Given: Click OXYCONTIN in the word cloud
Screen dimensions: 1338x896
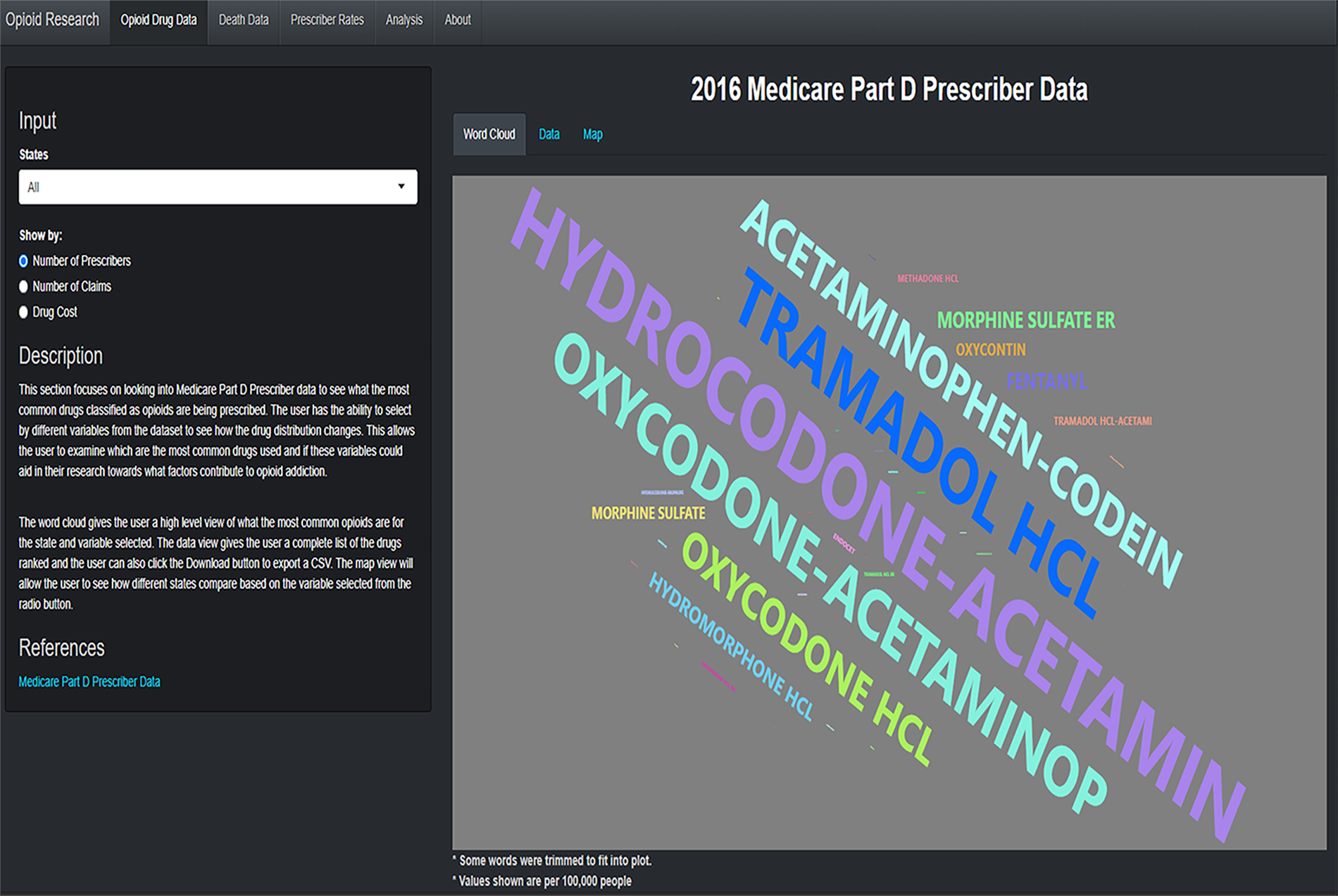Looking at the screenshot, I should tap(990, 349).
